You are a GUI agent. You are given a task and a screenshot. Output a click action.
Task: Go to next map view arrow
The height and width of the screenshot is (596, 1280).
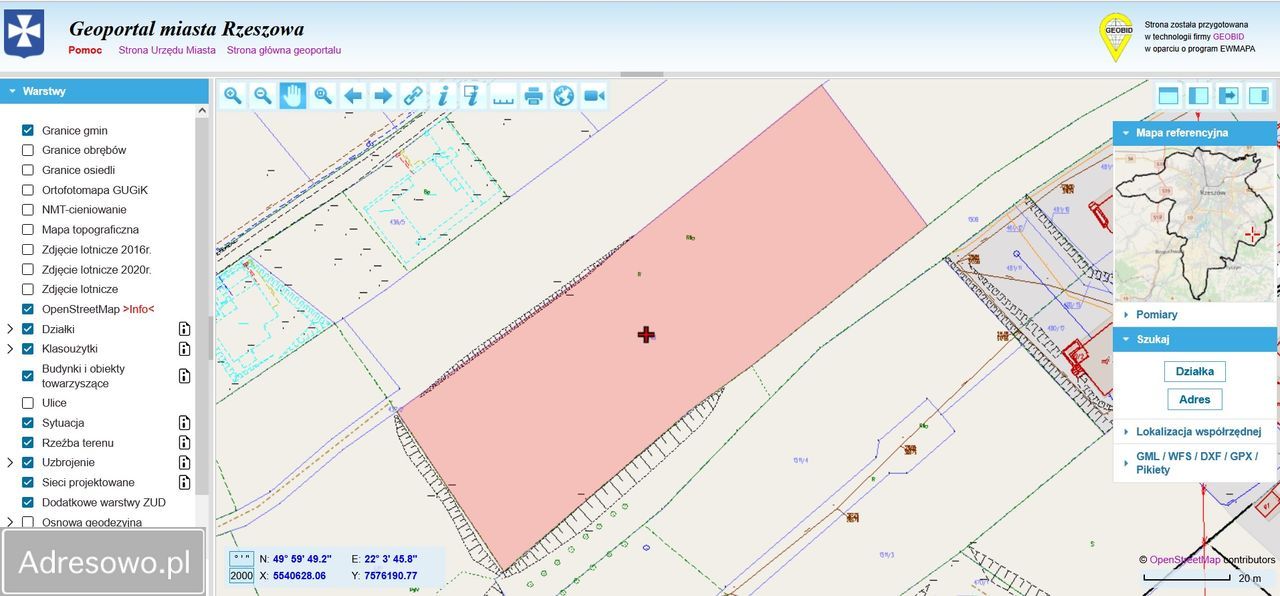(383, 96)
